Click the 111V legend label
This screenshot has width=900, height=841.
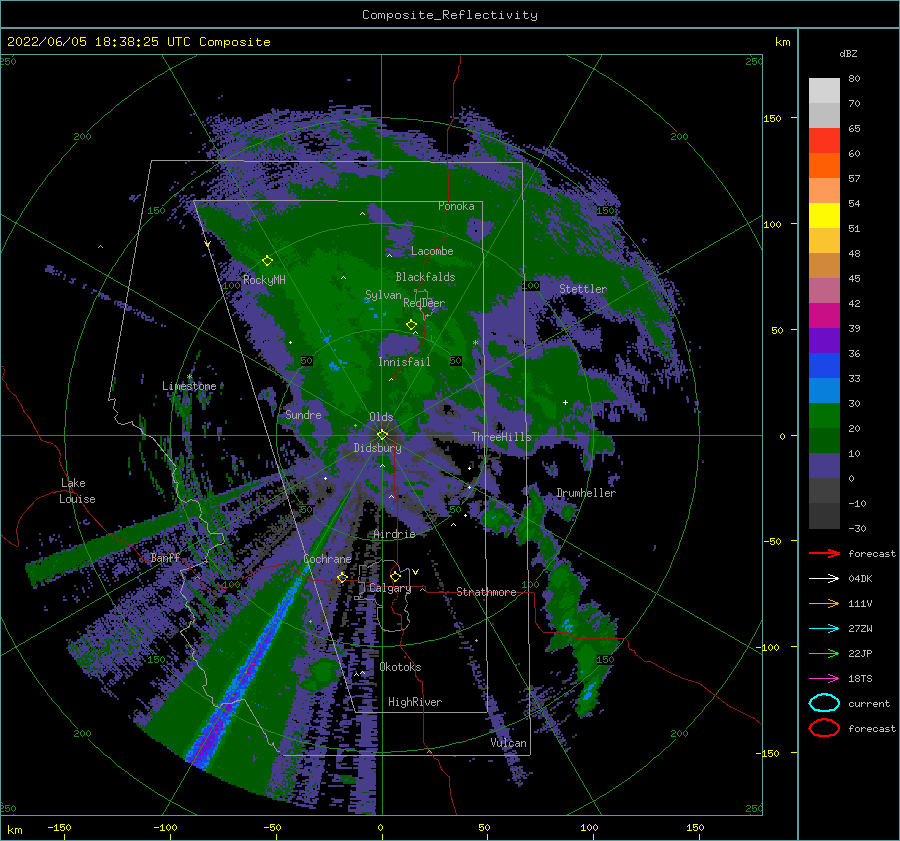[x=860, y=603]
